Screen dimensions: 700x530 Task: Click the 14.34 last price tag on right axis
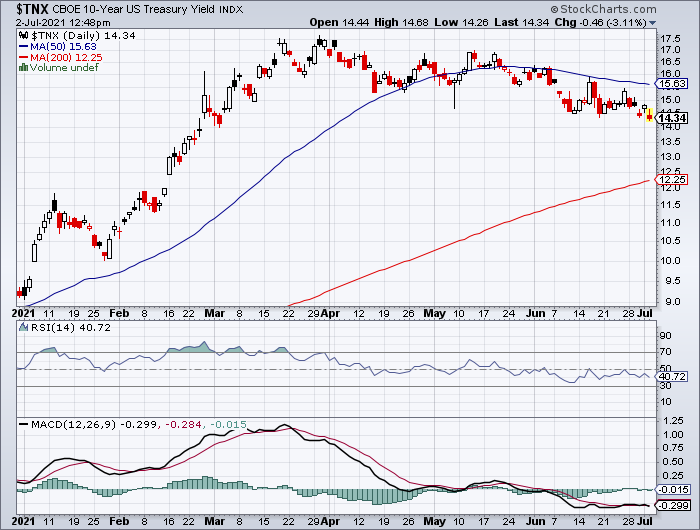pyautogui.click(x=672, y=118)
